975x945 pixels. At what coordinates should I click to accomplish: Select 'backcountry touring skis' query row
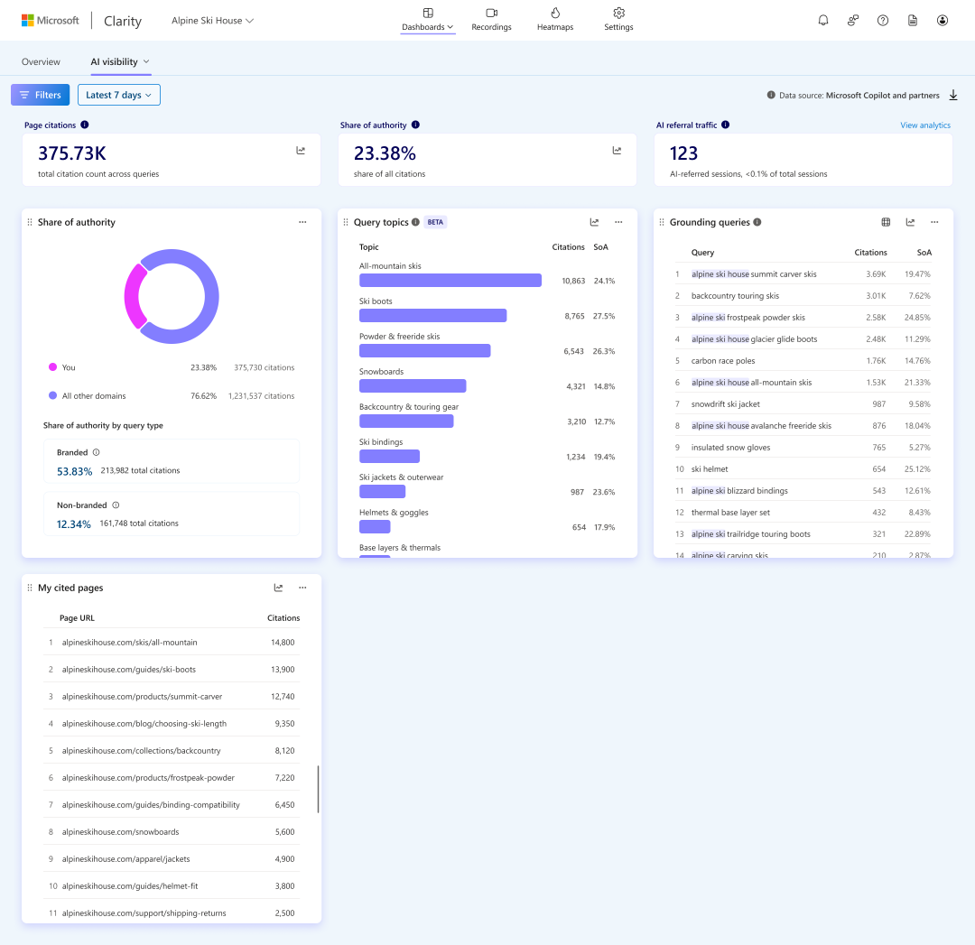(x=803, y=296)
